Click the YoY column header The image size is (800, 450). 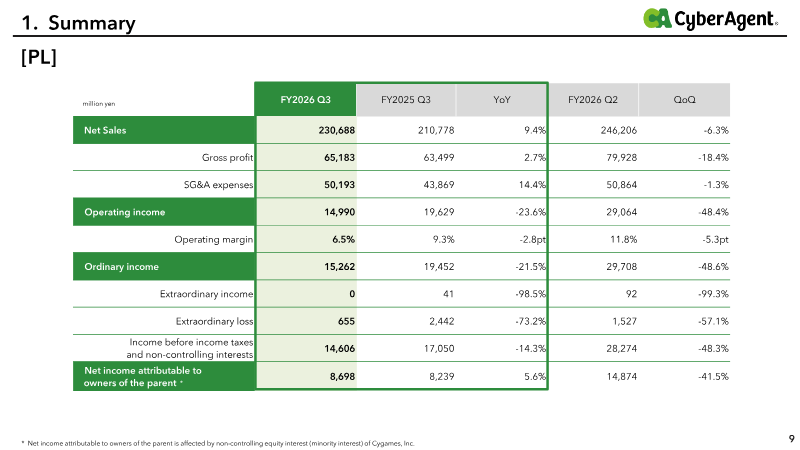point(502,99)
